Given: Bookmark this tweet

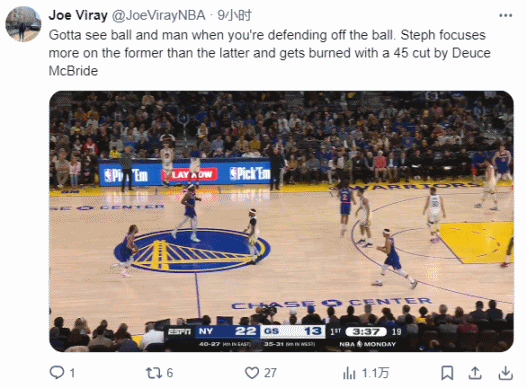Looking at the screenshot, I should 447,373.
